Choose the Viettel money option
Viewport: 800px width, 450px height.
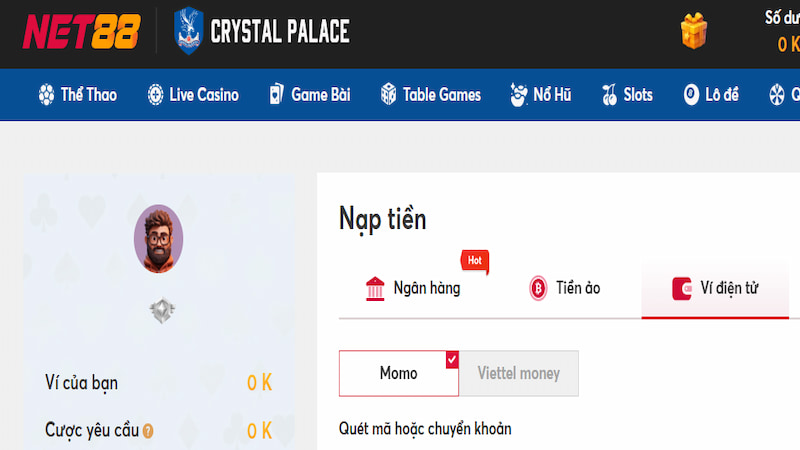(x=519, y=373)
